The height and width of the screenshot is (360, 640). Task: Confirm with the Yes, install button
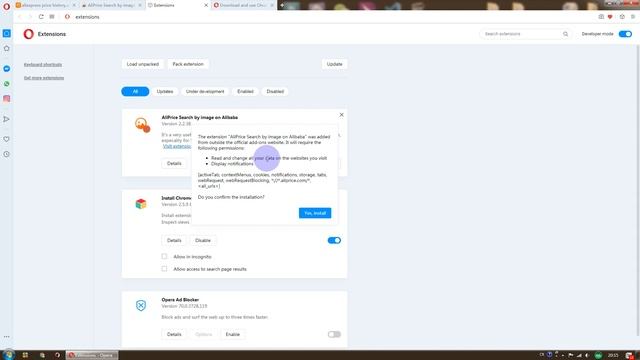point(315,213)
